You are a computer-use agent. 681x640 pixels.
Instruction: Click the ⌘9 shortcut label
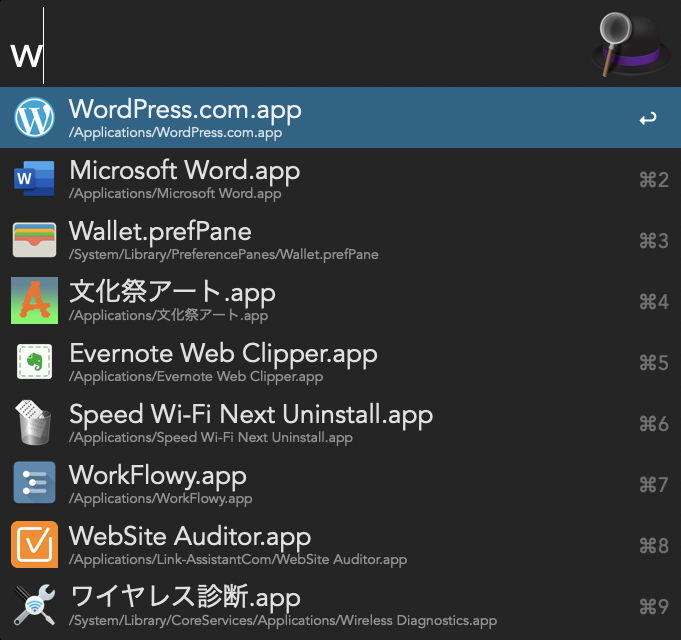654,607
